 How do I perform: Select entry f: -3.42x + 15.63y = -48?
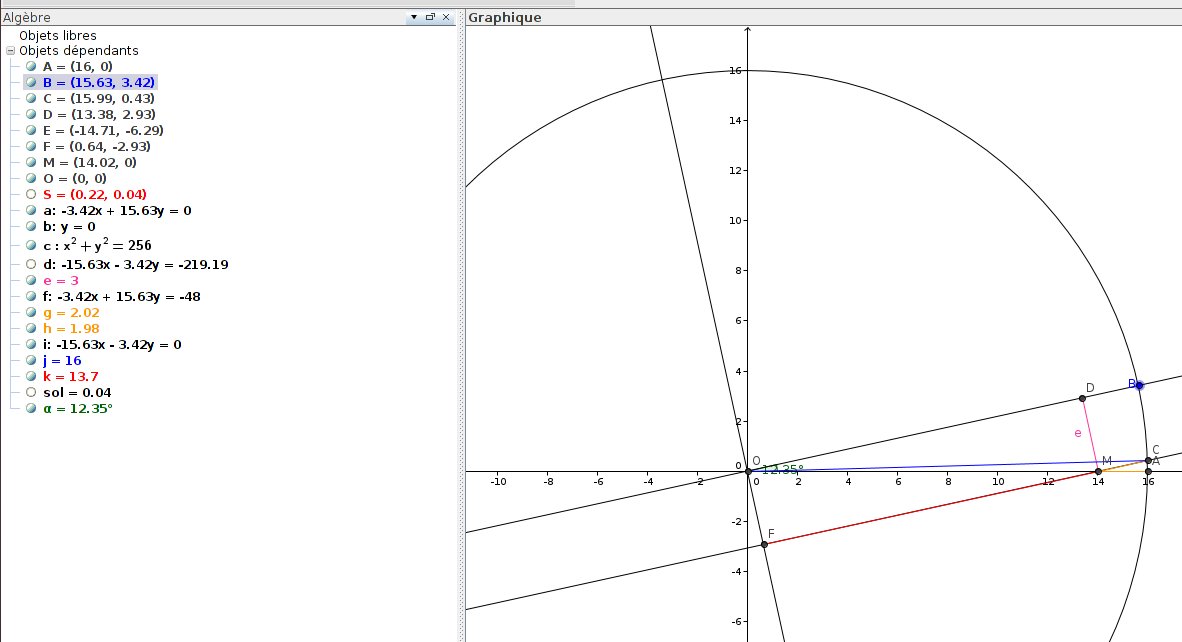point(121,296)
